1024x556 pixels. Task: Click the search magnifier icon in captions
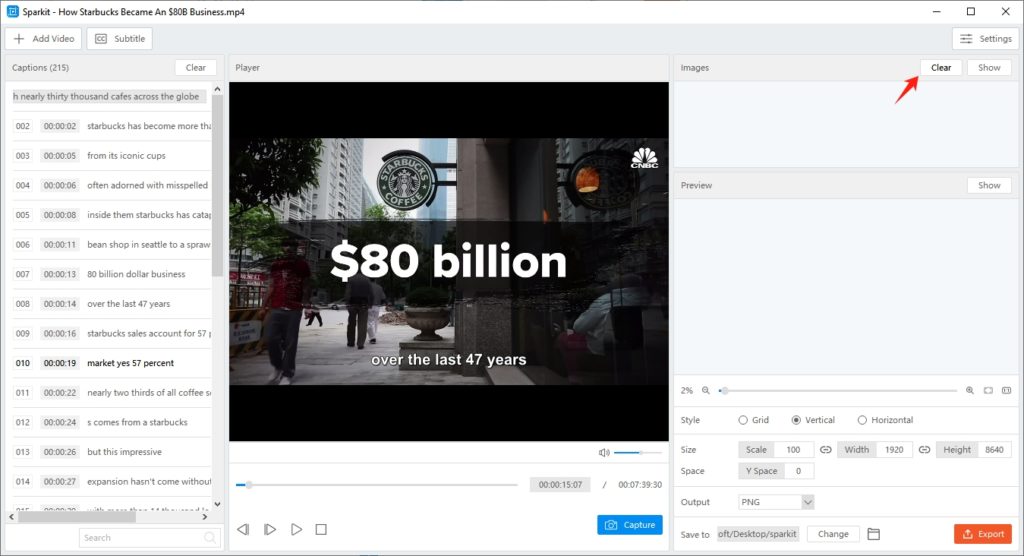tap(210, 538)
